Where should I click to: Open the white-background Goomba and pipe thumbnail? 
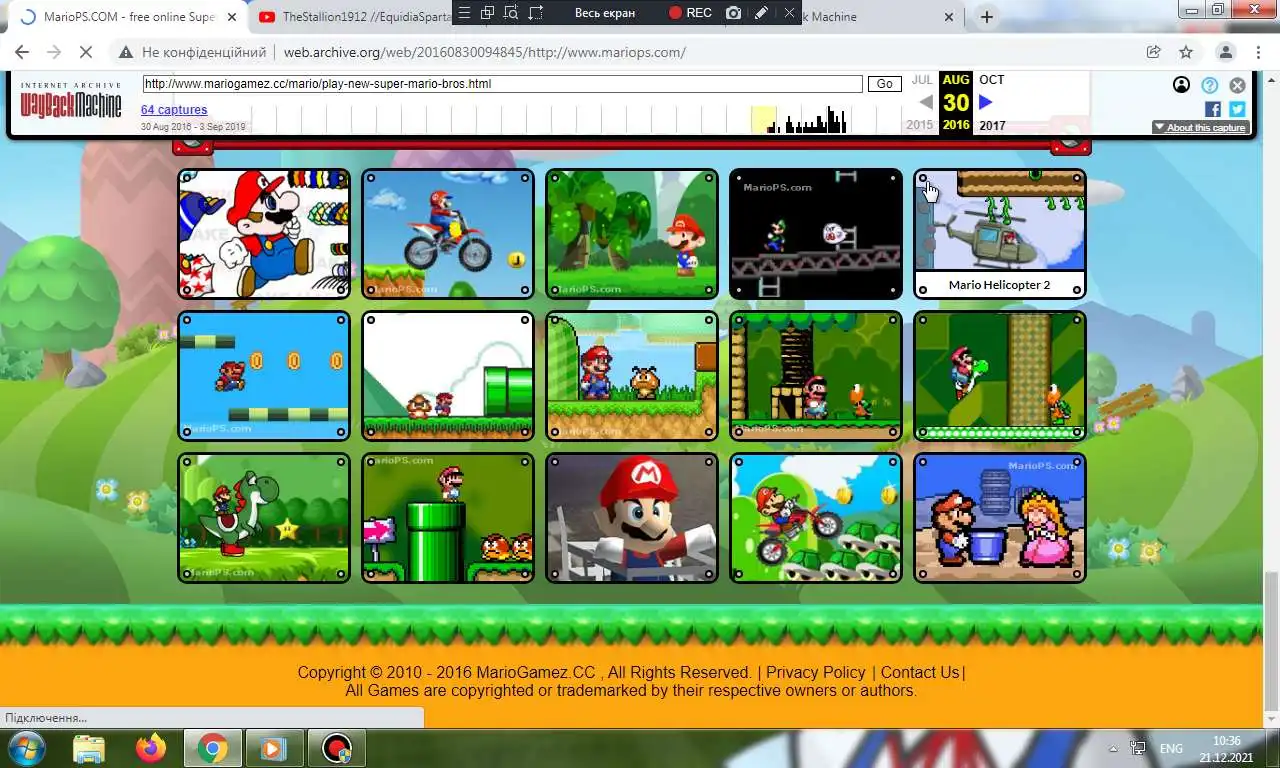point(448,376)
